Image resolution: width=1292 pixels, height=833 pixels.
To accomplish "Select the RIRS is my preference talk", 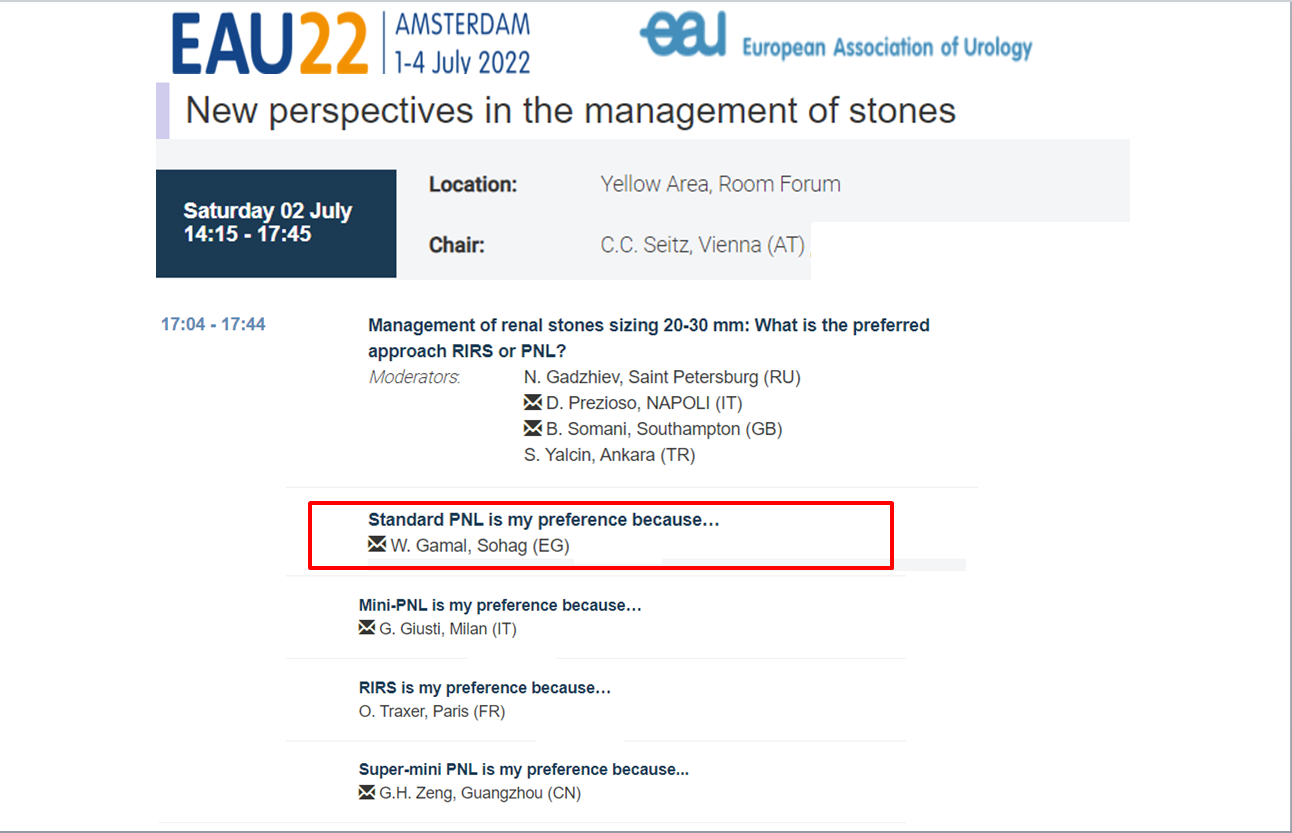I will [485, 688].
